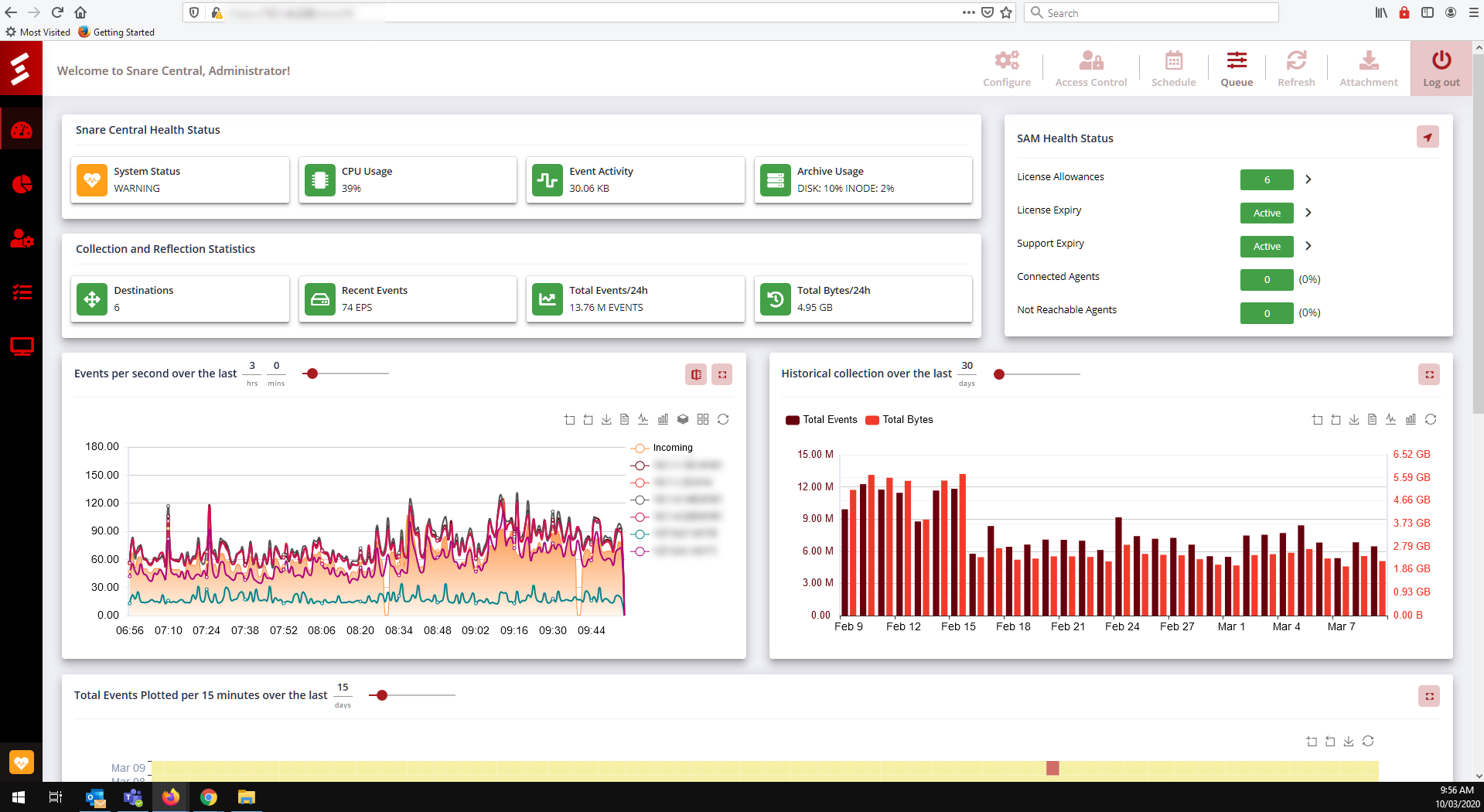Maximize the Historical collection panel
This screenshot has height=812, width=1484.
coord(1429,374)
